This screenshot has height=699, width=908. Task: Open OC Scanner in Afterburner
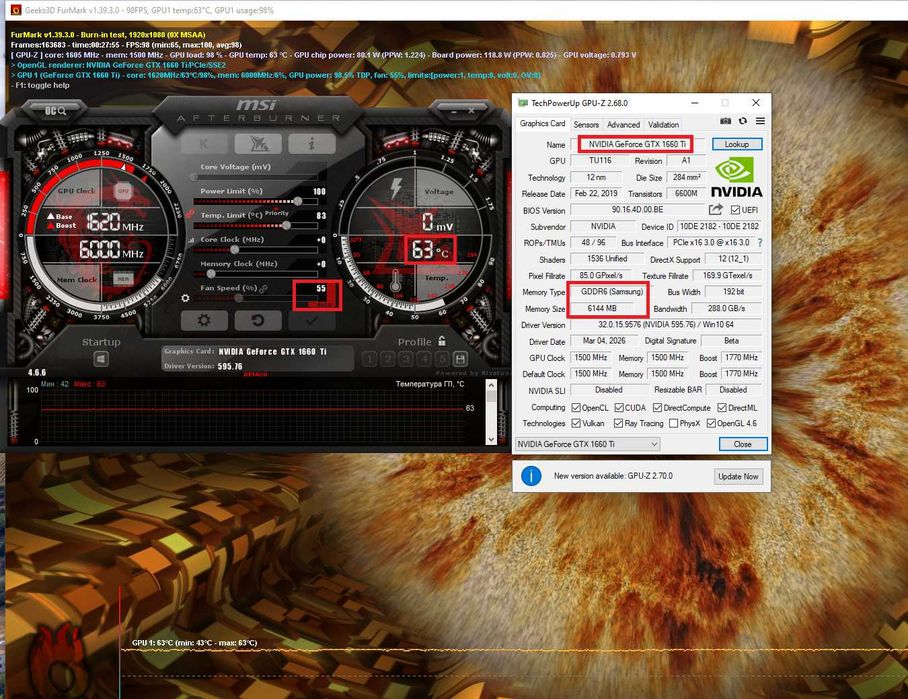[56, 111]
